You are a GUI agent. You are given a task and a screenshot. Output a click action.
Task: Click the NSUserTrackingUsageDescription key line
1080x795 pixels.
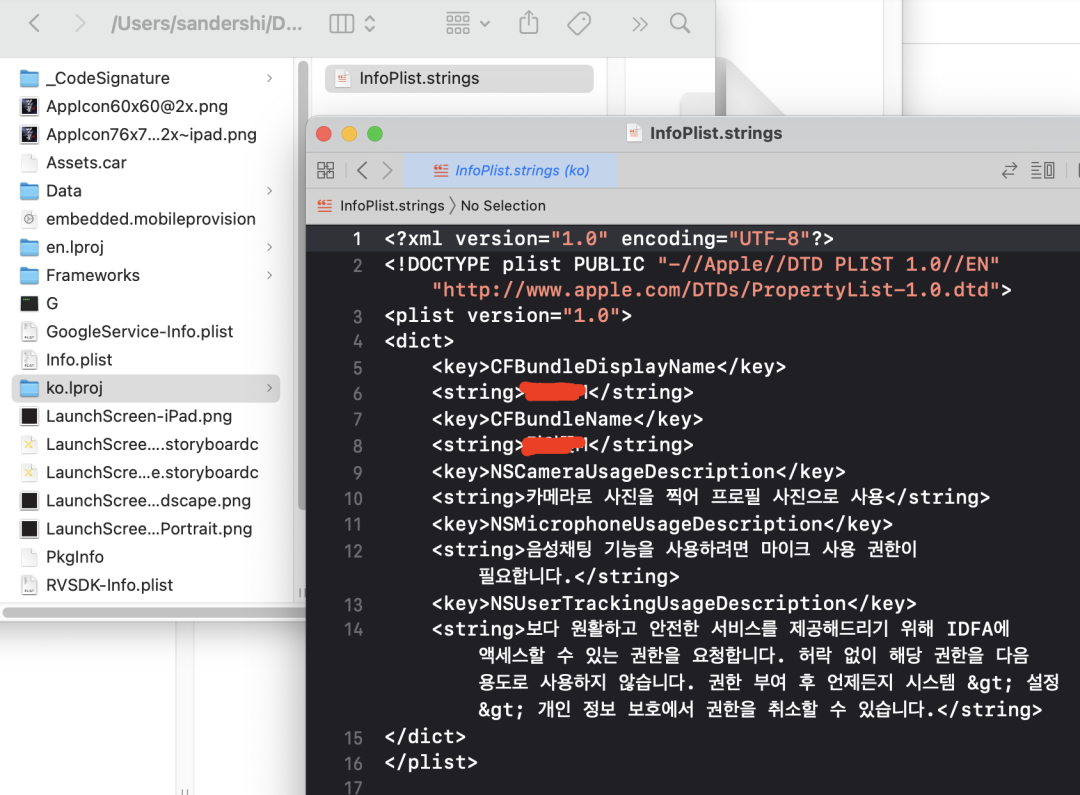tap(674, 603)
